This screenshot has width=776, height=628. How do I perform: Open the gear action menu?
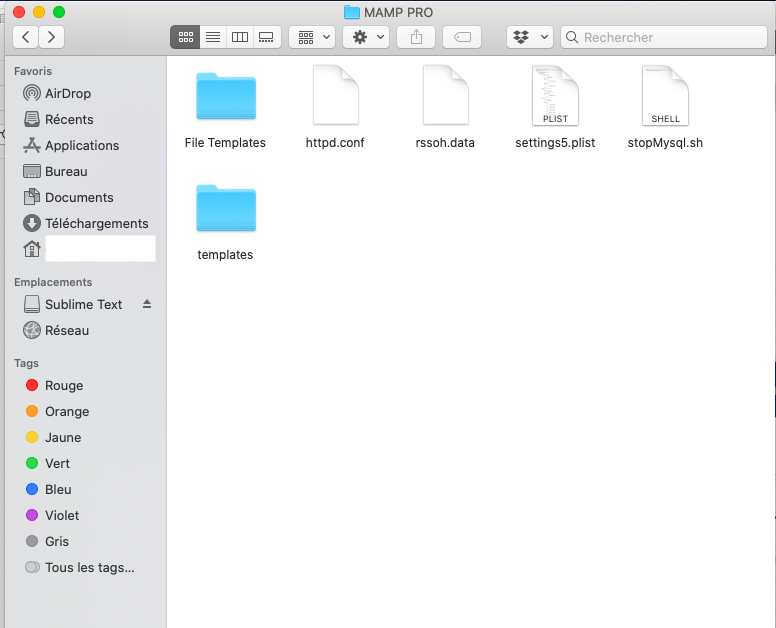coord(366,37)
